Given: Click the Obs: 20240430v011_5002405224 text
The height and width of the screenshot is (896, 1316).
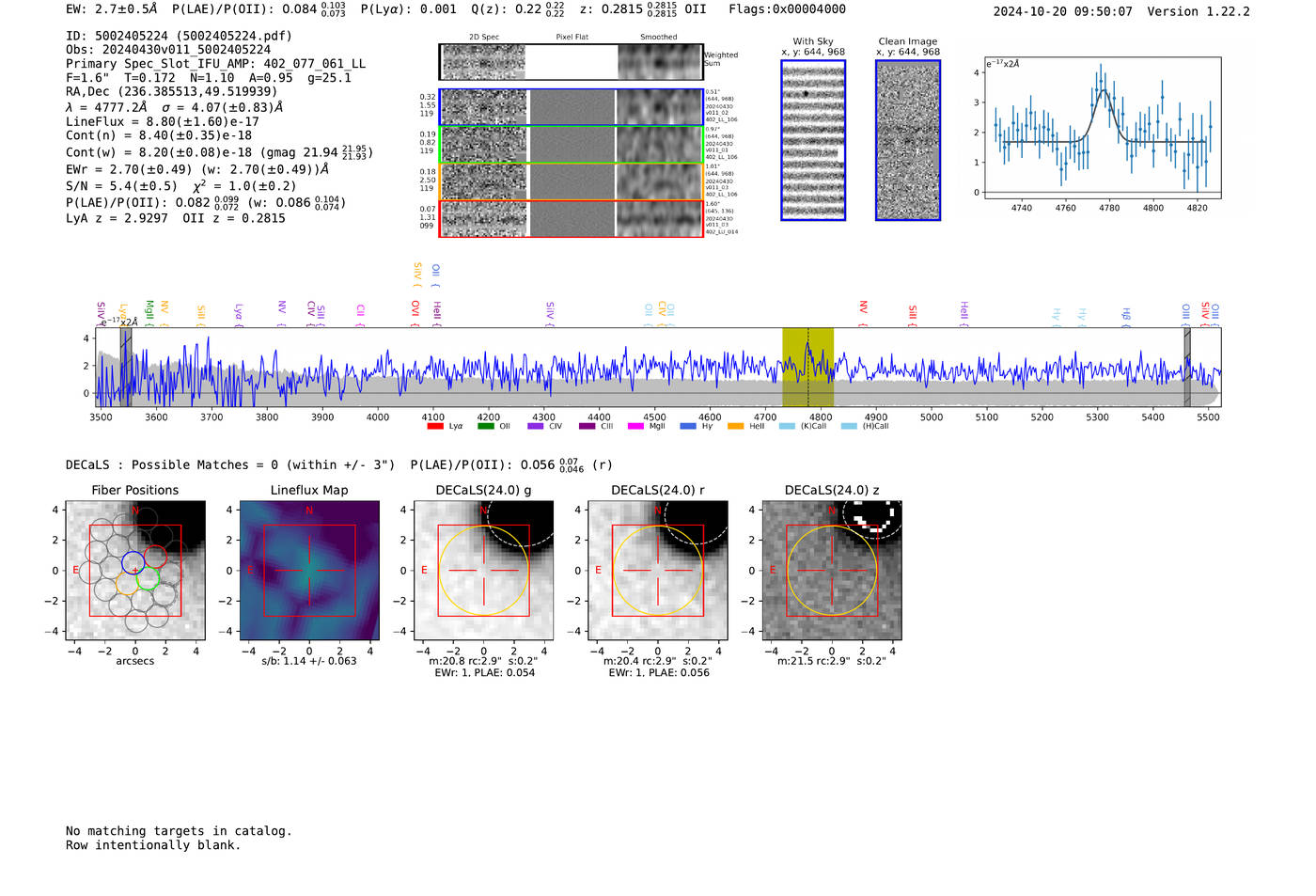Looking at the screenshot, I should 168,50.
